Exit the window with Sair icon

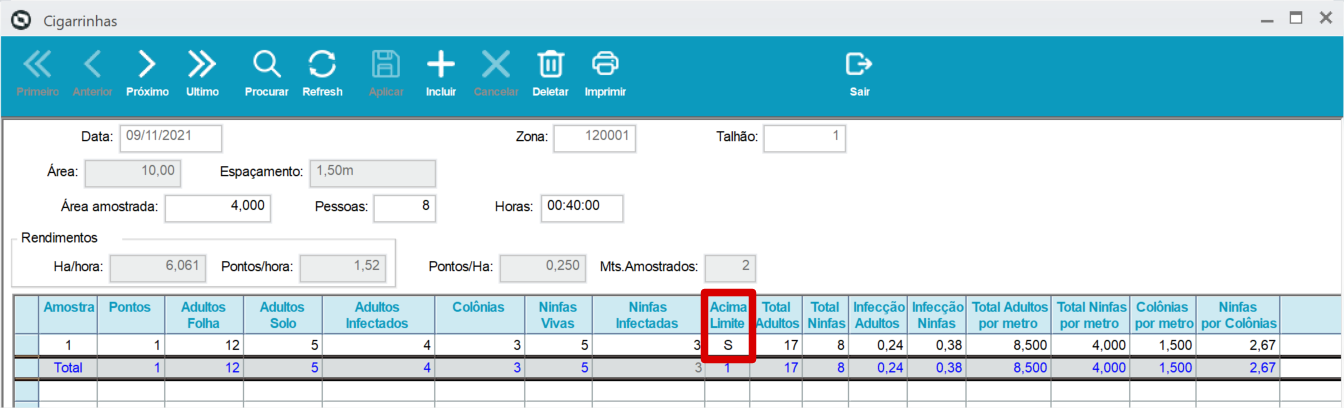click(x=859, y=73)
